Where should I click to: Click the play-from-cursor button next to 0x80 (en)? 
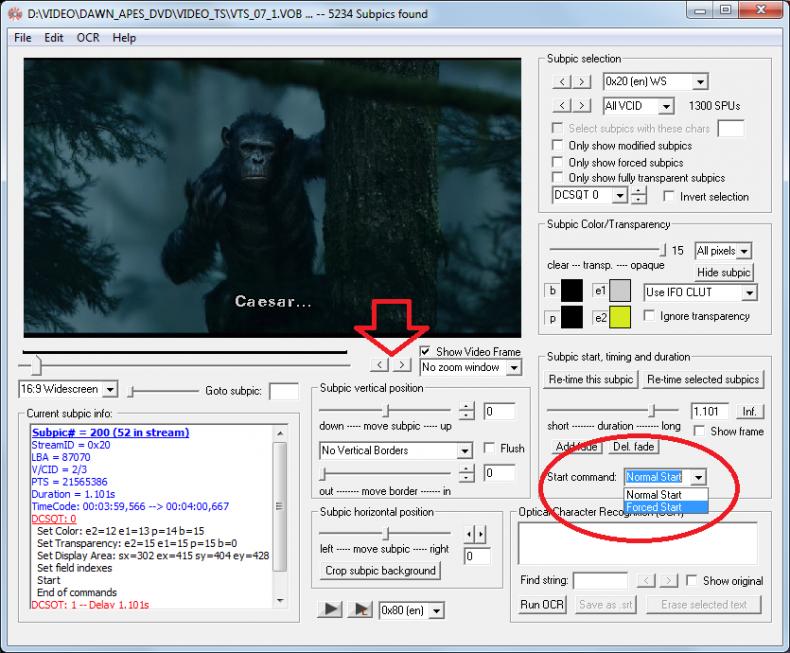[x=361, y=610]
